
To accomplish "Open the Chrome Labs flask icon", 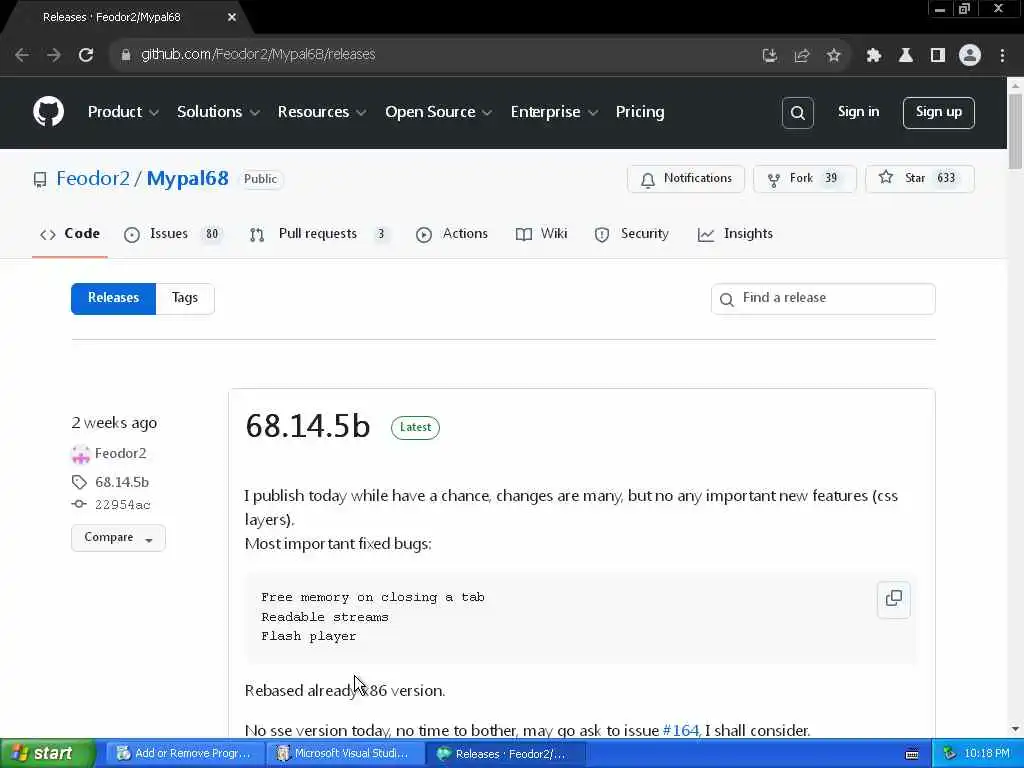I will coord(906,56).
